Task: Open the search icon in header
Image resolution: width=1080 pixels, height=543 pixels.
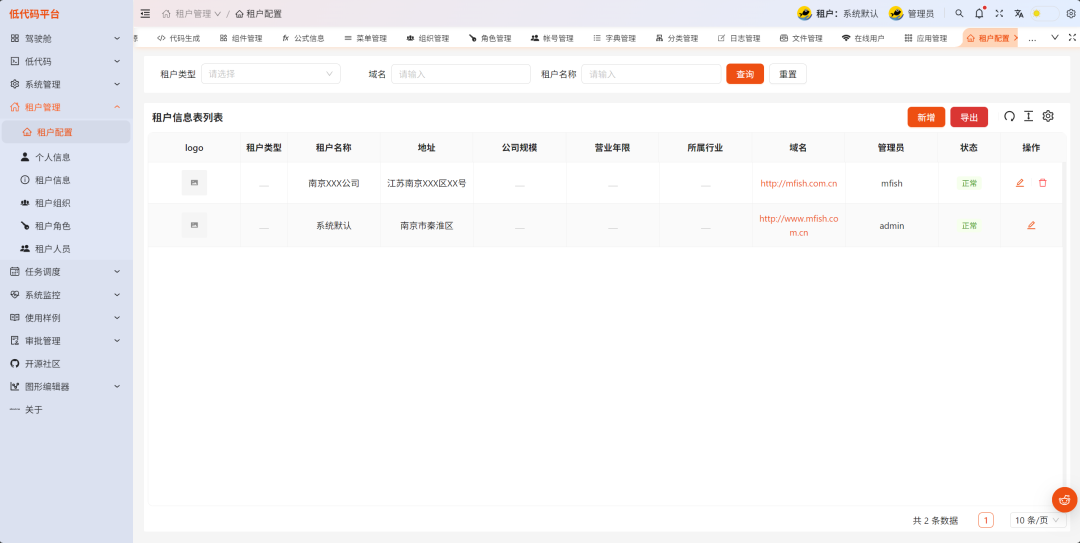Action: pos(959,14)
